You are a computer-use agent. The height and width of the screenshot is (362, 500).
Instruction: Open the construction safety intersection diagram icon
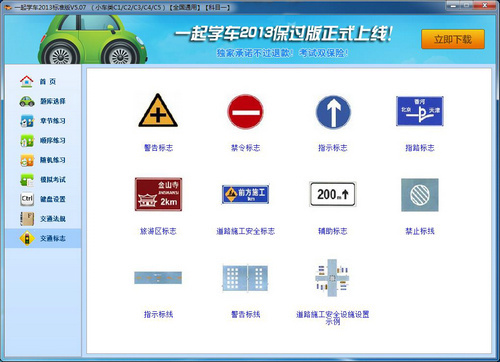point(332,278)
